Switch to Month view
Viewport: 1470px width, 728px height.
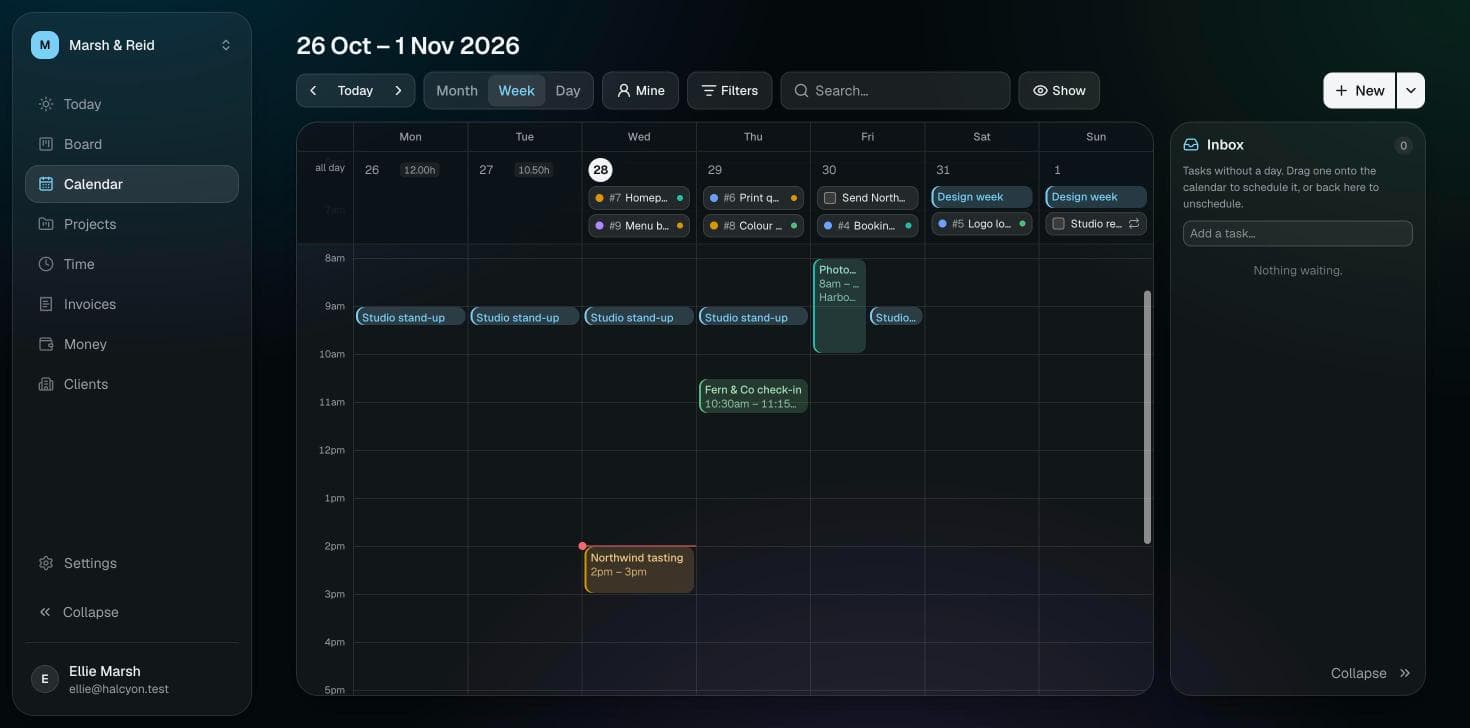[457, 90]
